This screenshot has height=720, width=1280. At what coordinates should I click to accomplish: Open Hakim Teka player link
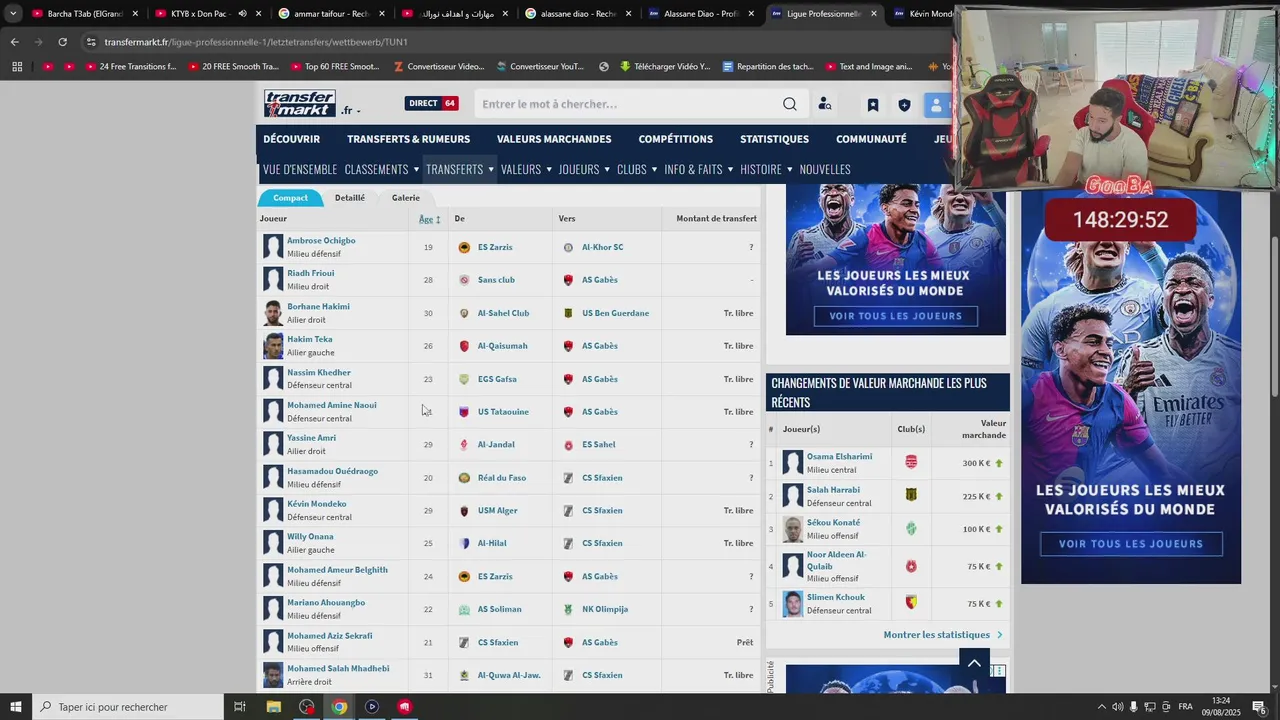[310, 339]
